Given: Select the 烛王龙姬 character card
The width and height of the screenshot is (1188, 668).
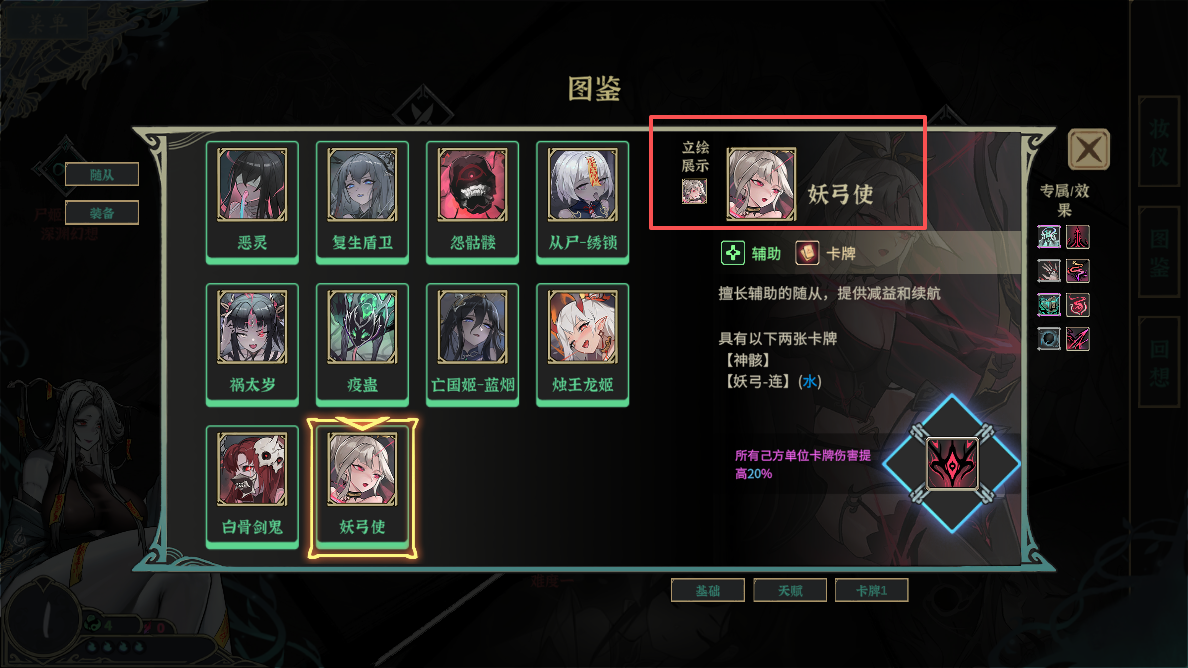Looking at the screenshot, I should coord(583,345).
